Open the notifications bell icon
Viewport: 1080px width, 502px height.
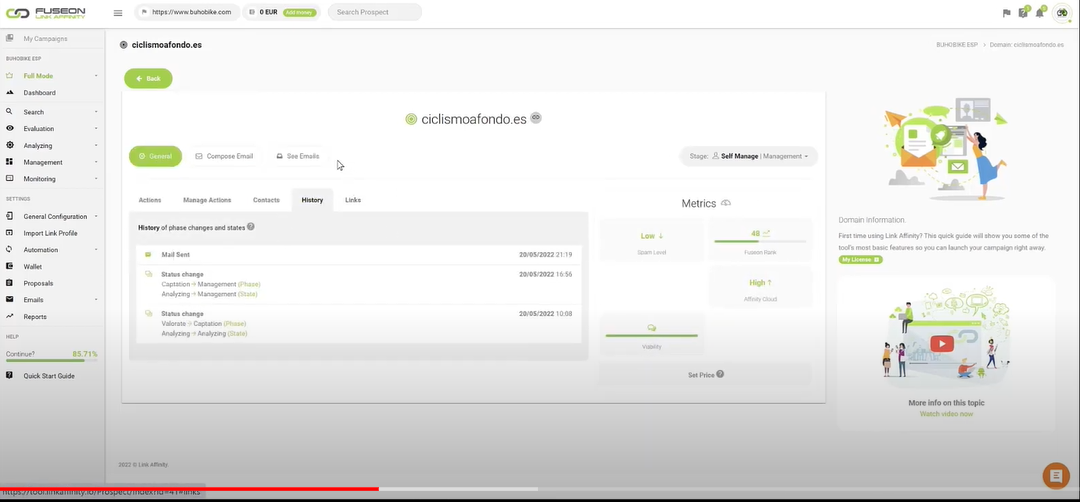click(1039, 13)
